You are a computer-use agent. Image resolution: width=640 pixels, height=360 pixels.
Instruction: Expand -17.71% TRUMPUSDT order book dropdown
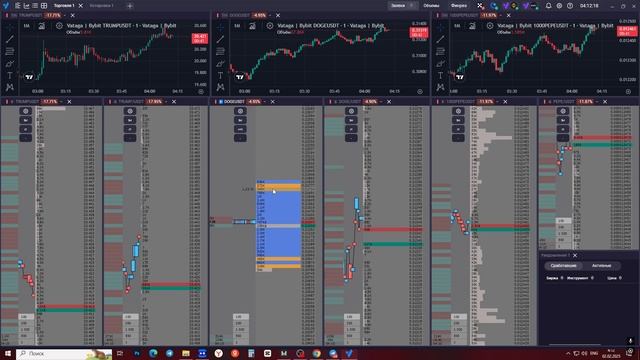[x=62, y=102]
